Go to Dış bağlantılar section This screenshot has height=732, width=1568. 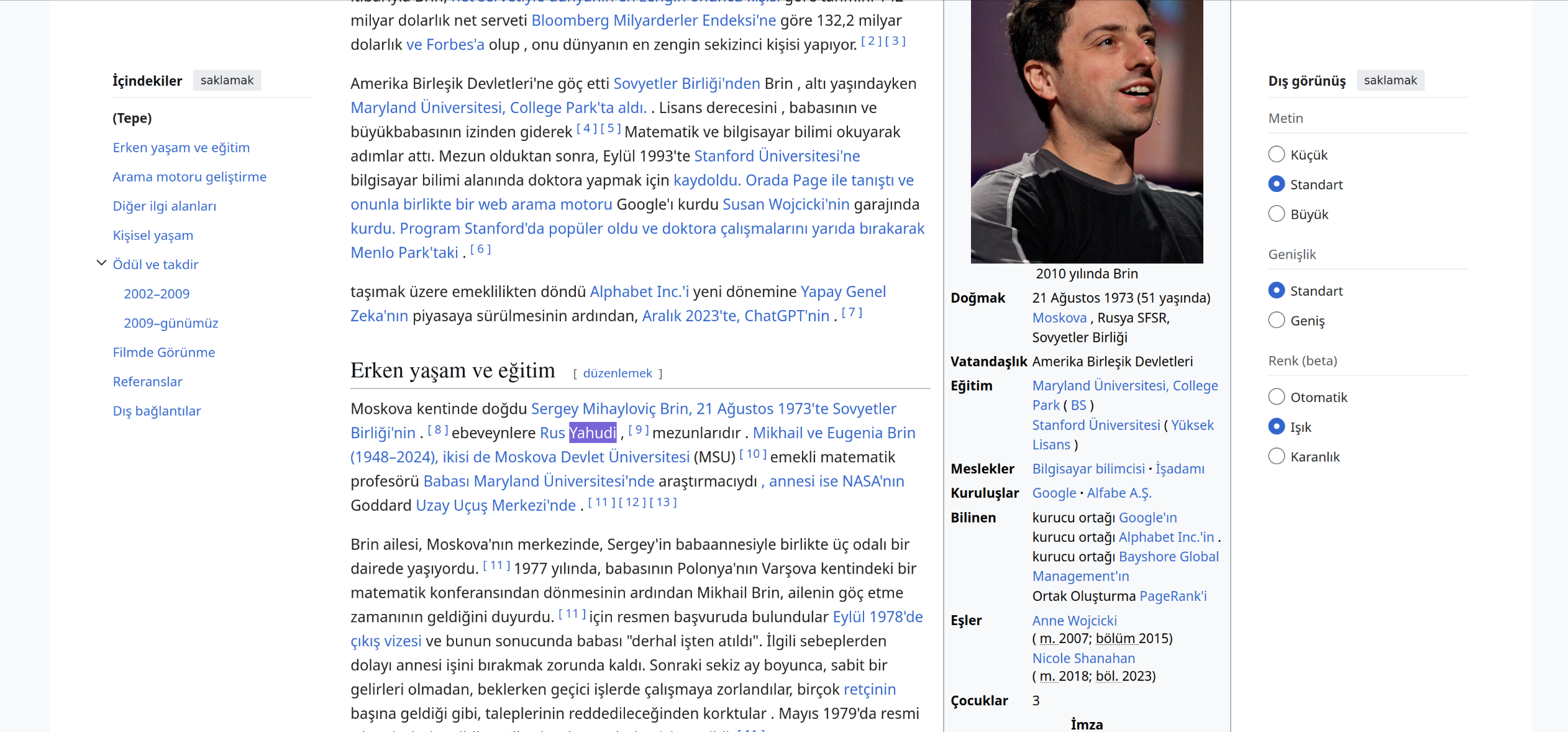157,410
